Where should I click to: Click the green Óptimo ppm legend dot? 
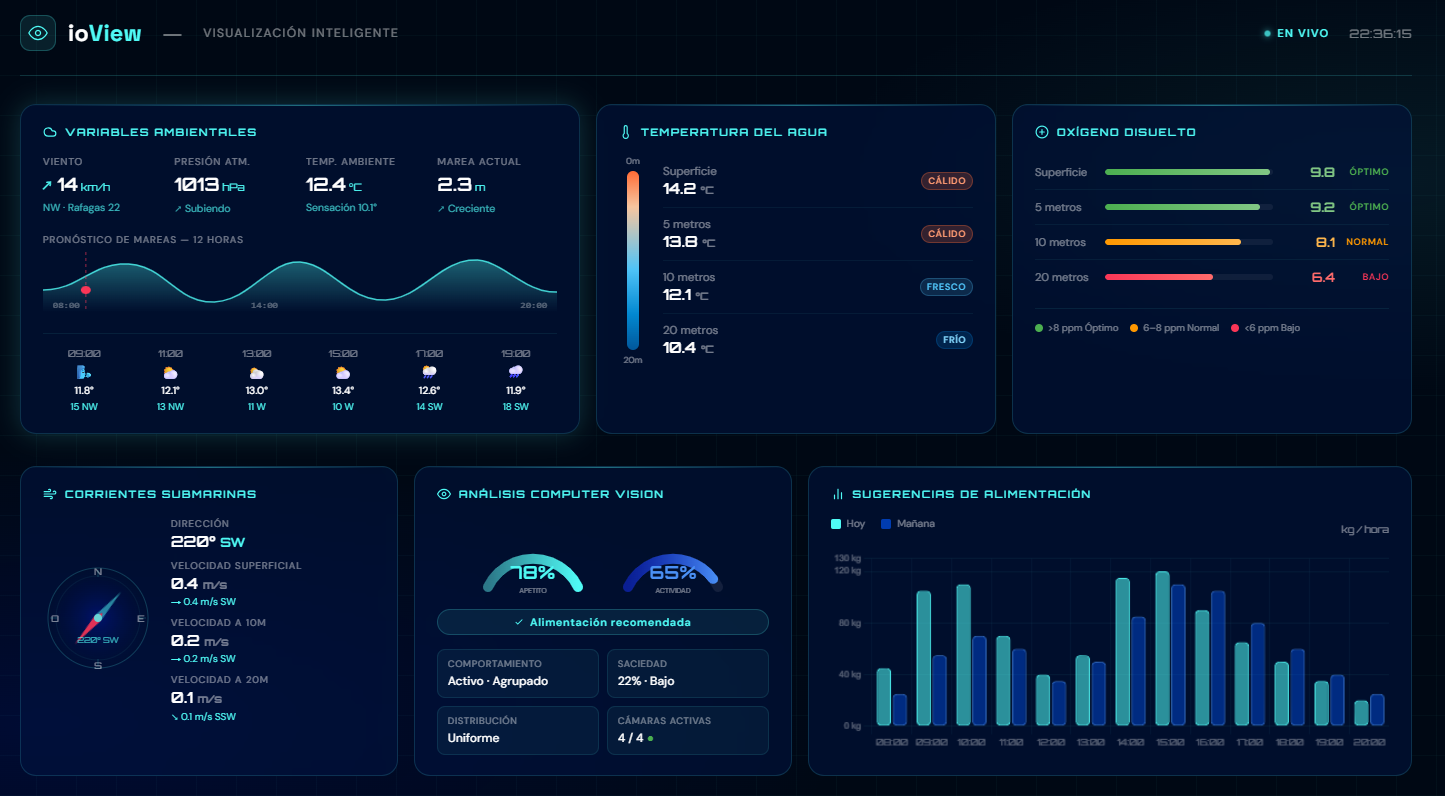[1037, 327]
